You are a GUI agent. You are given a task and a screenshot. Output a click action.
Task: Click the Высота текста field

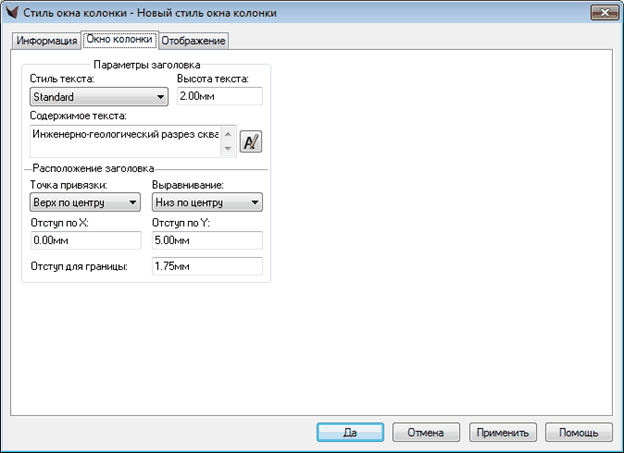[x=218, y=97]
